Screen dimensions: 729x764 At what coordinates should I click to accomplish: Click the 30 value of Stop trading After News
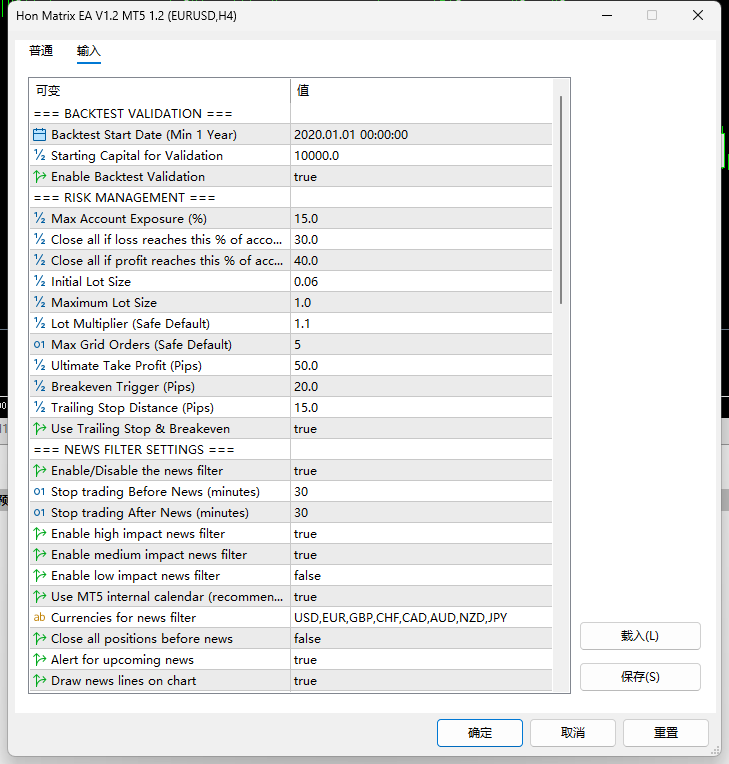[301, 512]
